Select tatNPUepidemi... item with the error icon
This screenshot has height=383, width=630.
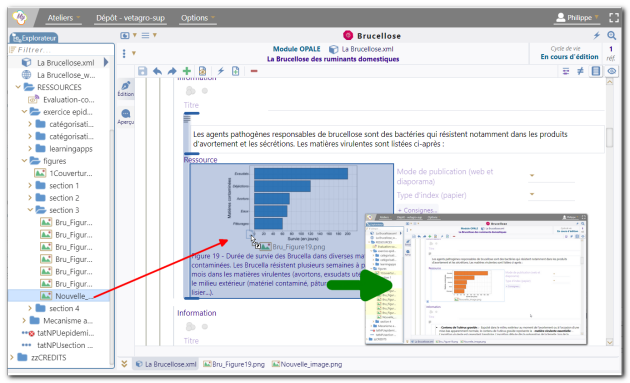pyautogui.click(x=65, y=333)
